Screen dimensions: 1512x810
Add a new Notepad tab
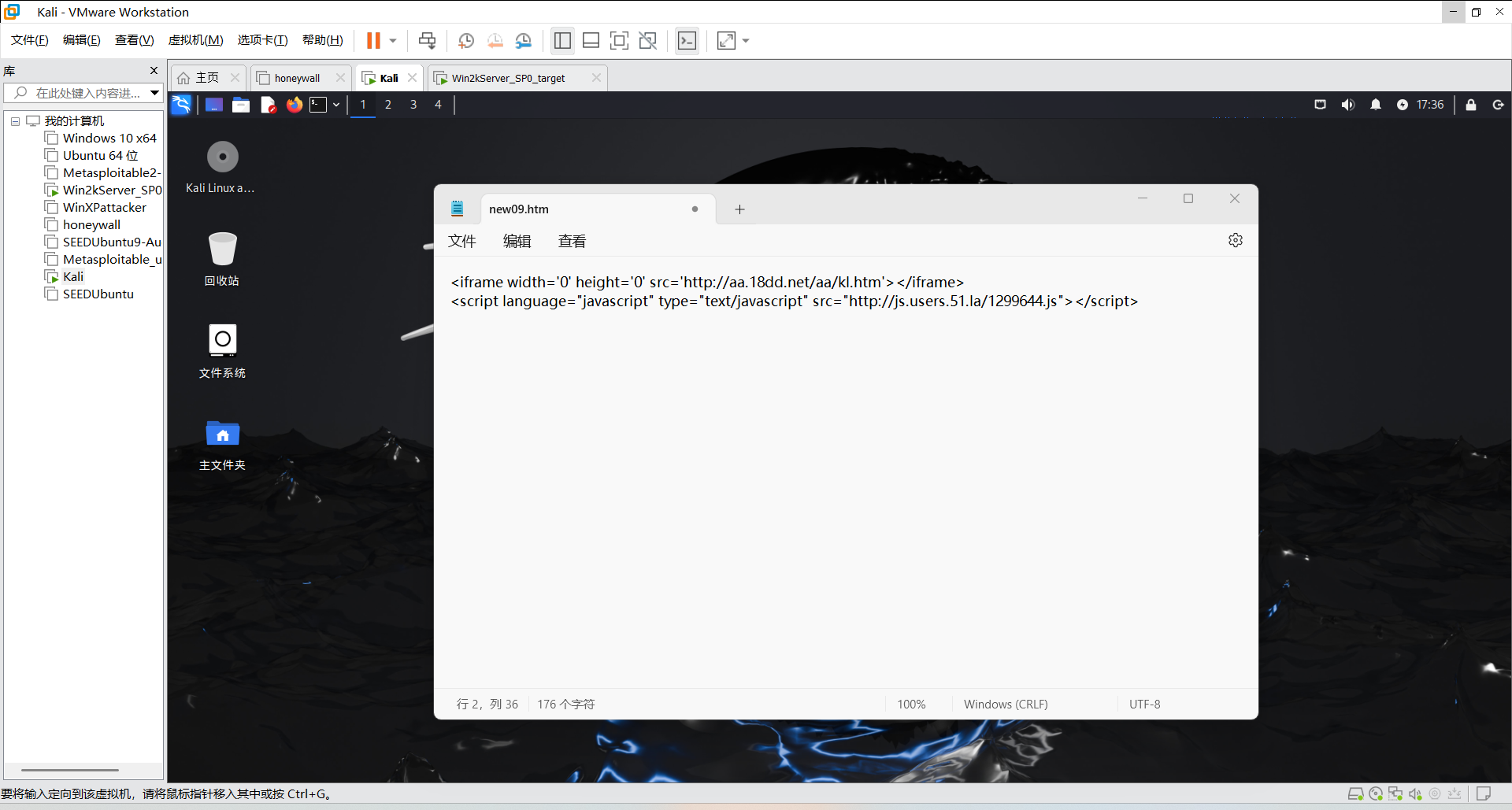[739, 209]
